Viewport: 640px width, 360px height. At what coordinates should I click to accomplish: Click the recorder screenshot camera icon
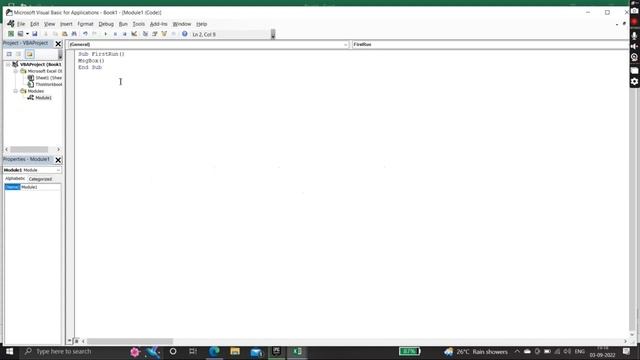[634, 11]
